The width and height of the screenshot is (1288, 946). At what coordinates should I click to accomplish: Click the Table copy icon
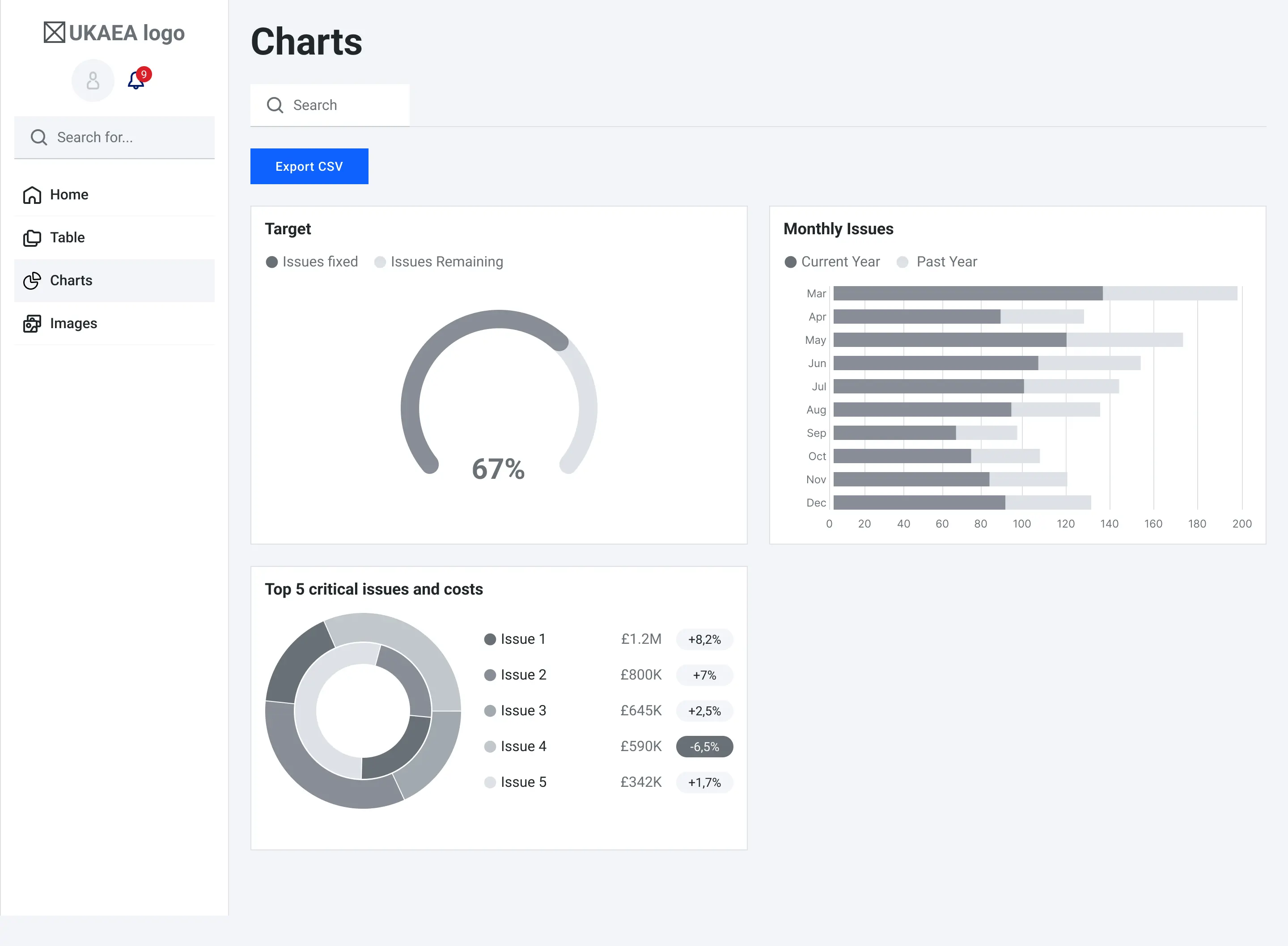32,238
